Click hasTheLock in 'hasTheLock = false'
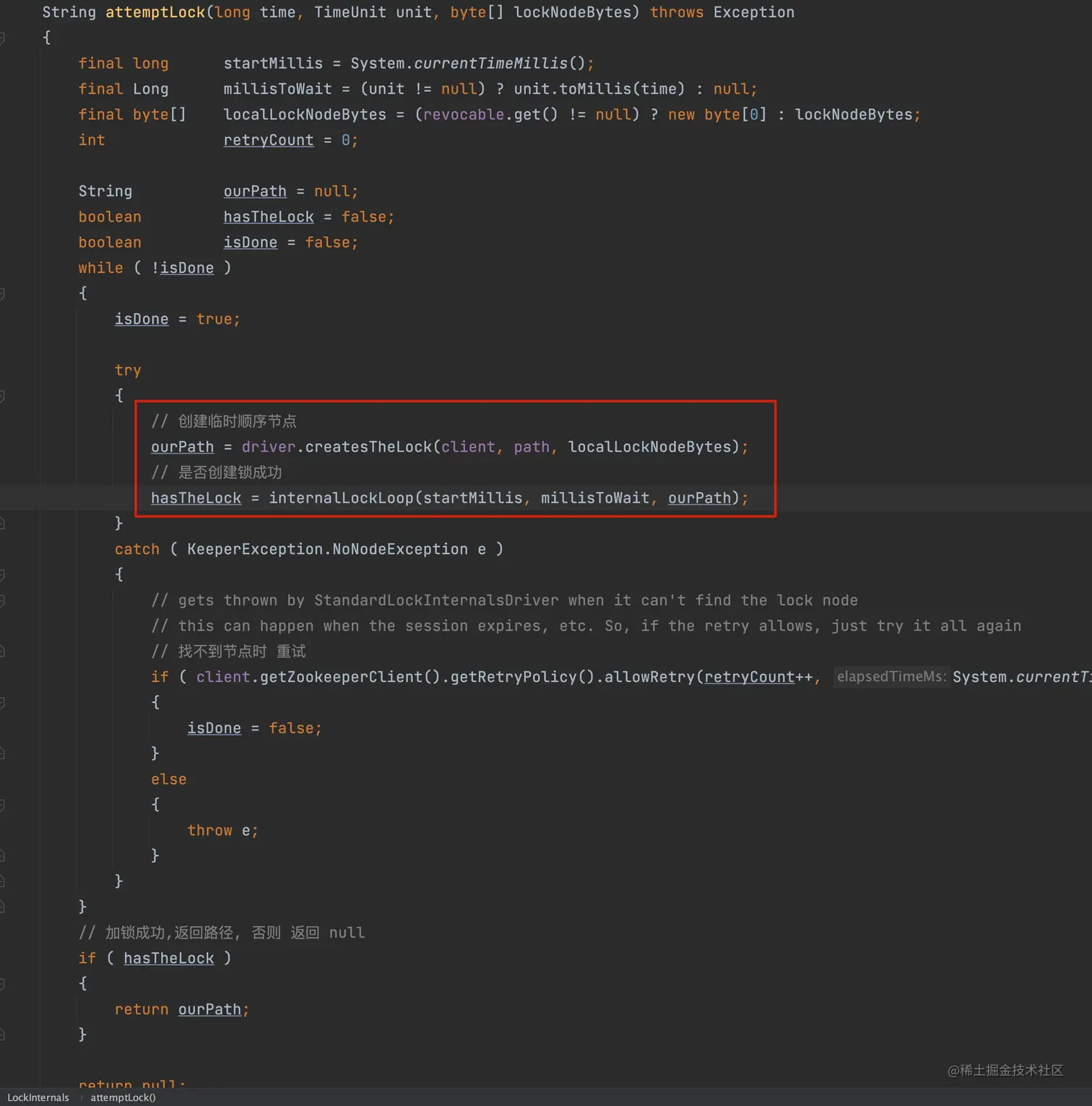This screenshot has height=1106, width=1092. pyautogui.click(x=269, y=217)
